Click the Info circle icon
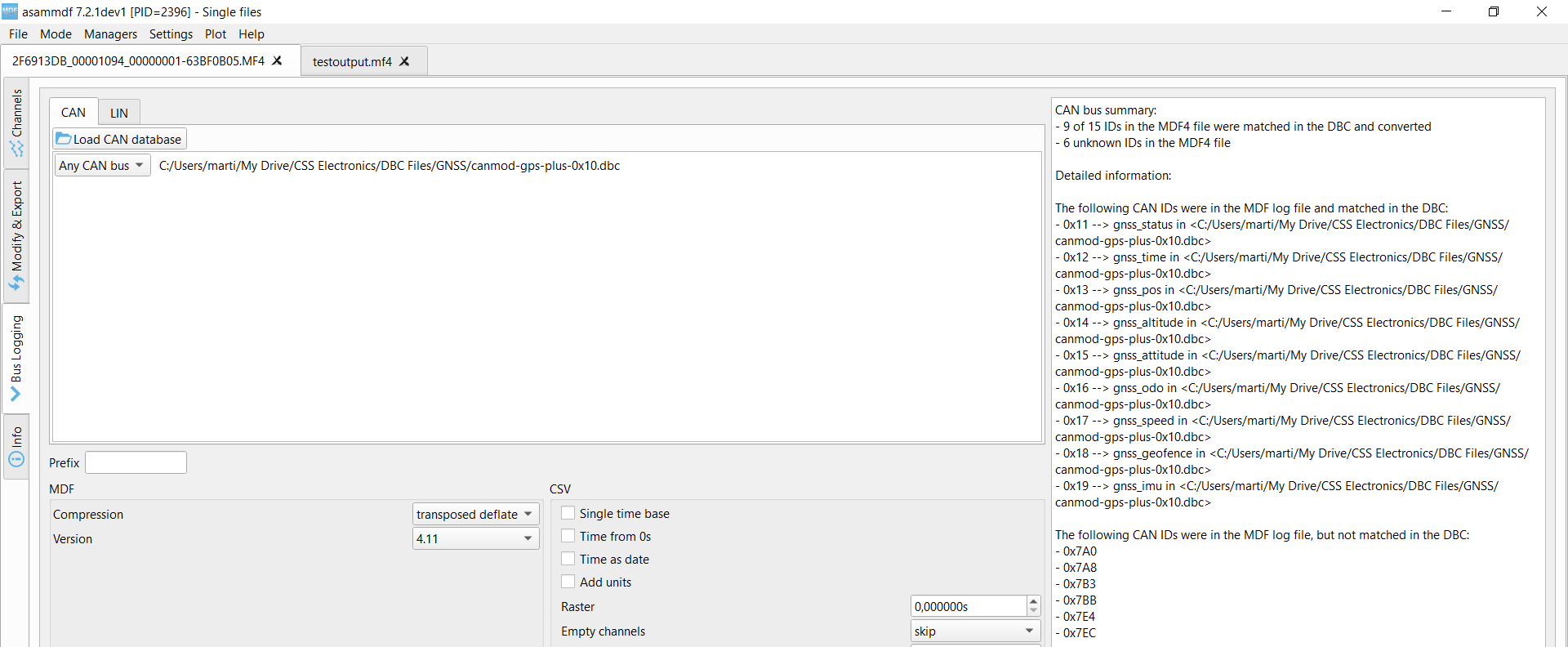 point(16,460)
